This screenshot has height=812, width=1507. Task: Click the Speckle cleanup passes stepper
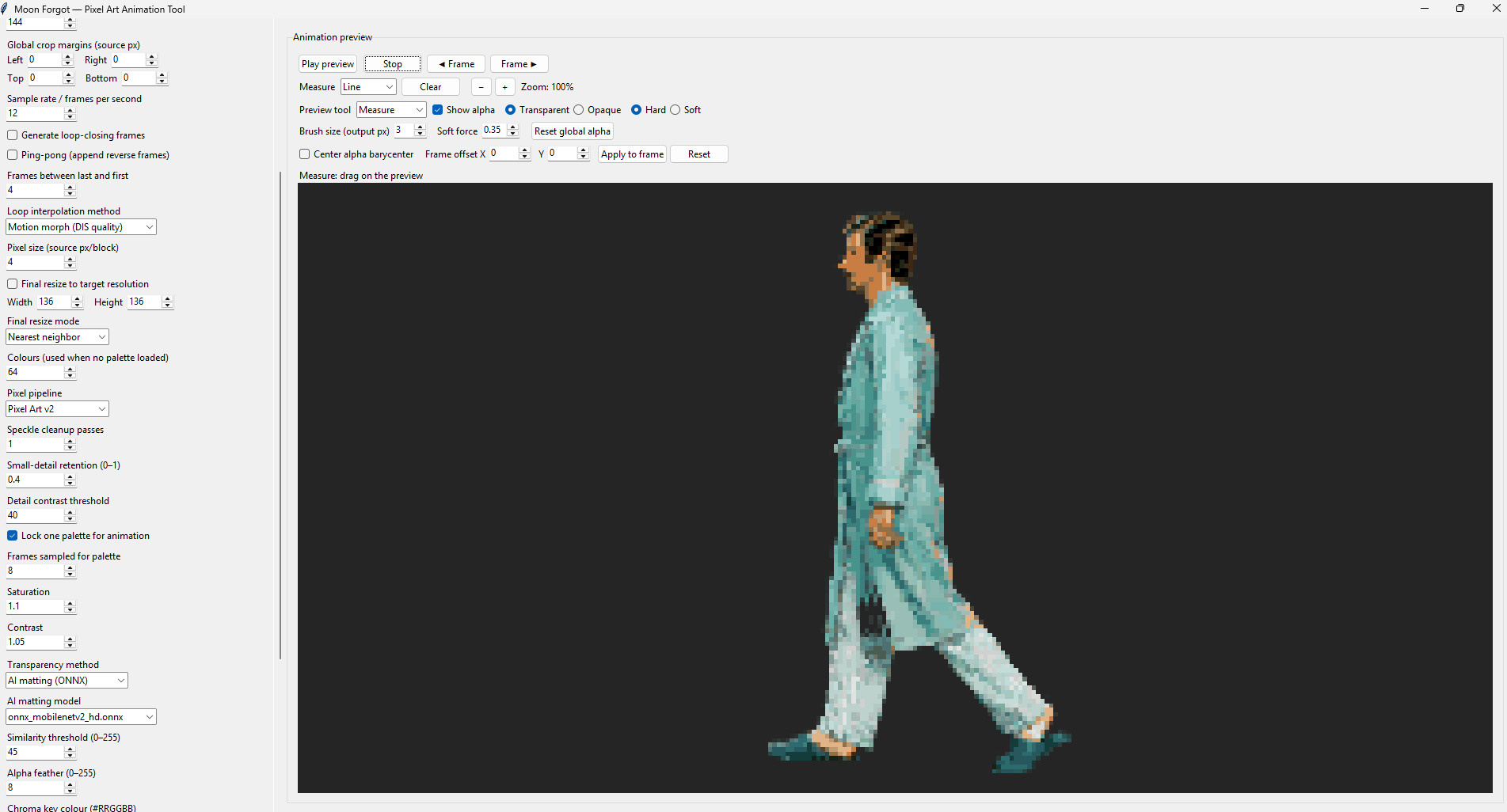70,445
